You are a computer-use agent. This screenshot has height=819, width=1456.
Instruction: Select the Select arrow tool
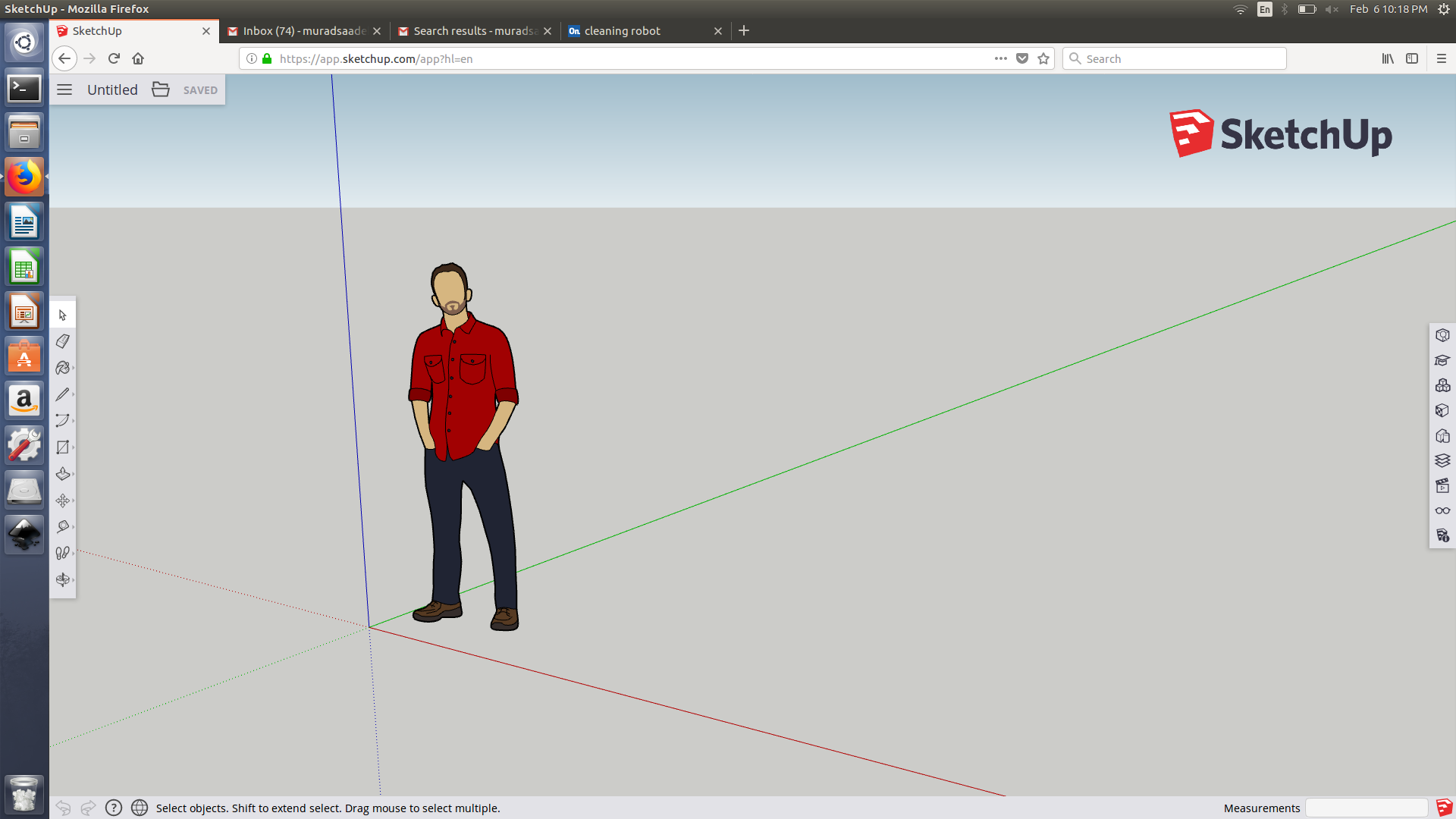(x=63, y=315)
